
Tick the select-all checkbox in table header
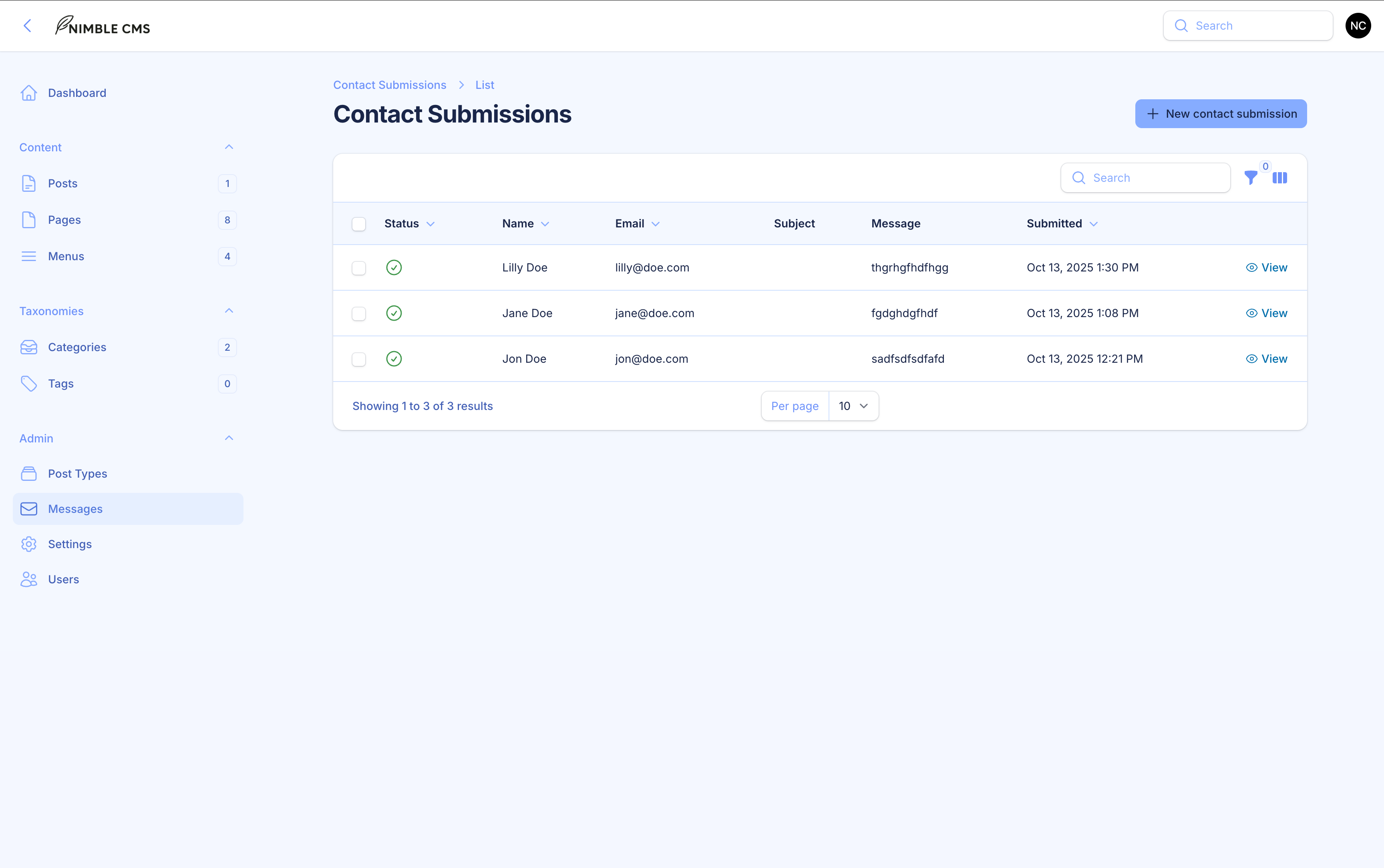click(359, 224)
